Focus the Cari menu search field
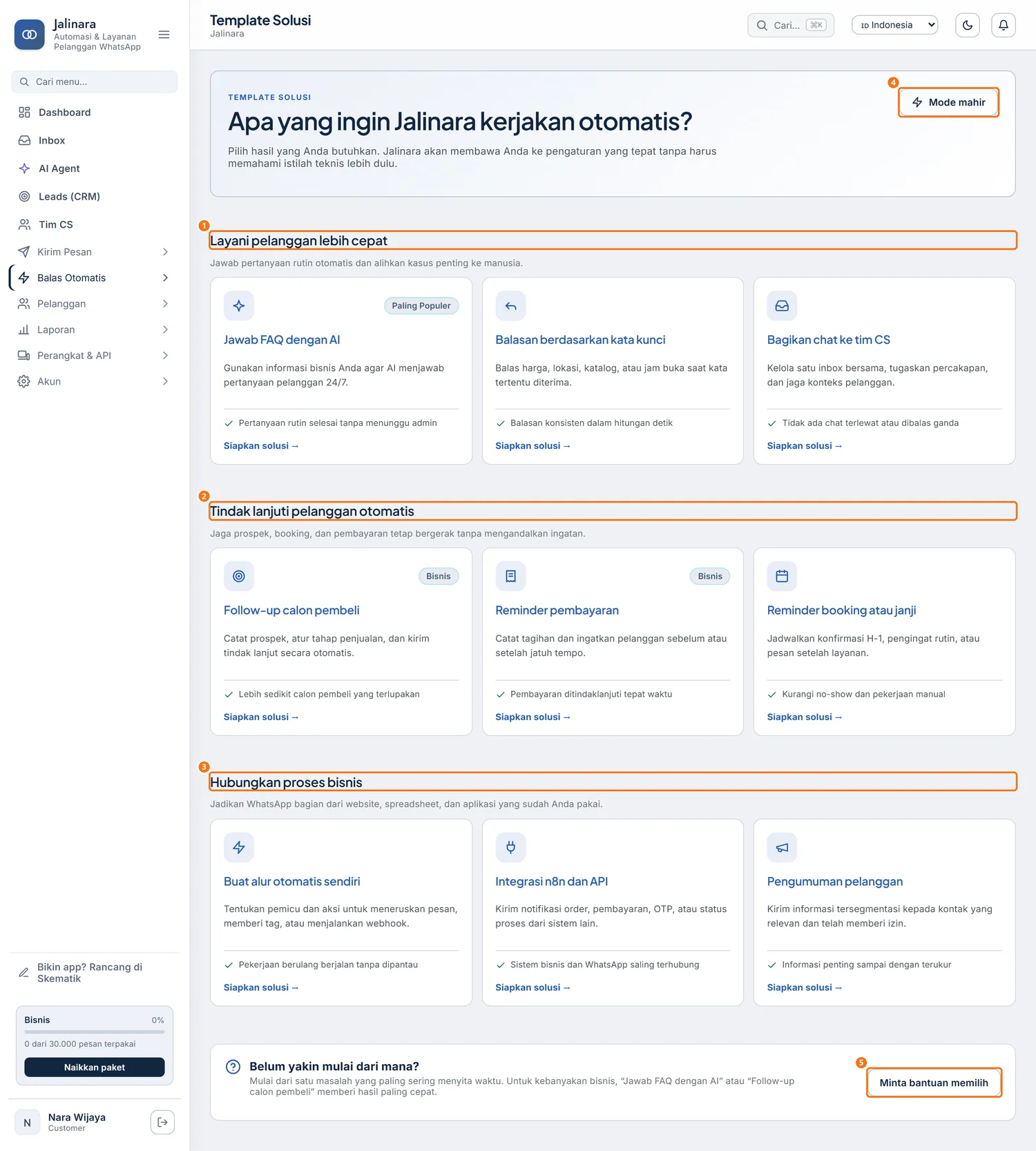1036x1151 pixels. pyautogui.click(x=95, y=81)
